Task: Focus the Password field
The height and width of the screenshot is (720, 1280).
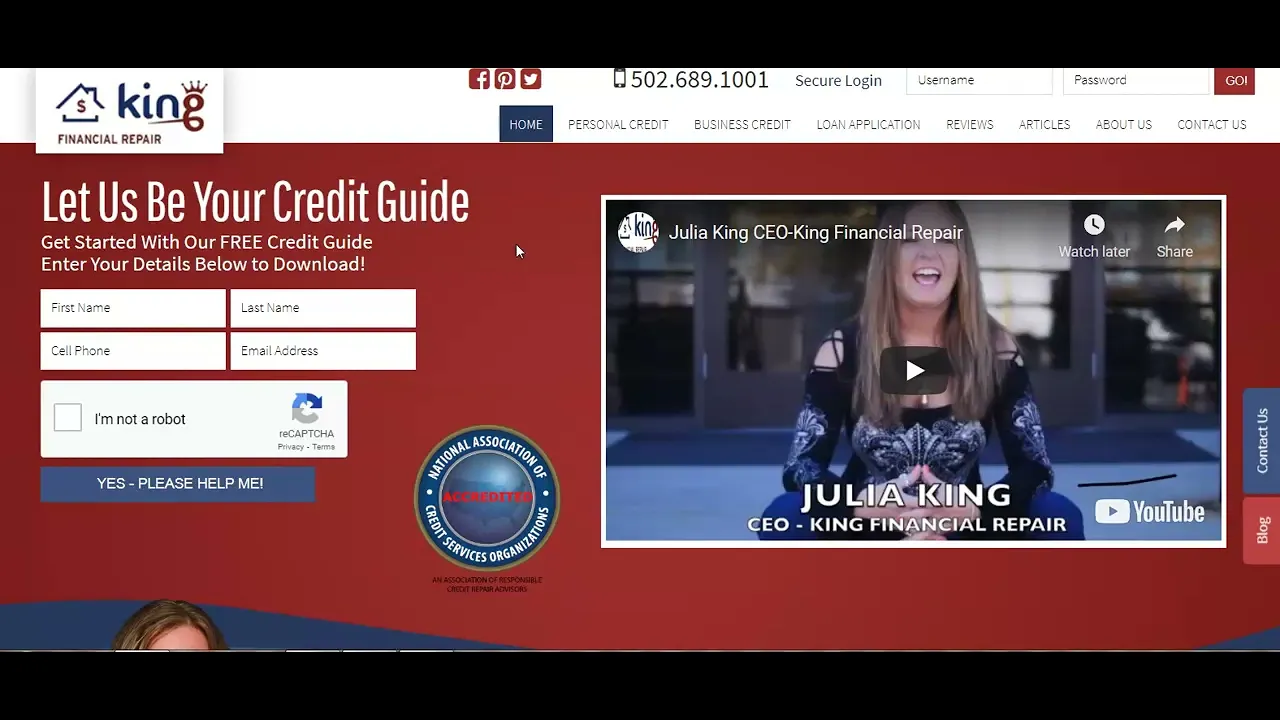Action: click(x=1136, y=80)
